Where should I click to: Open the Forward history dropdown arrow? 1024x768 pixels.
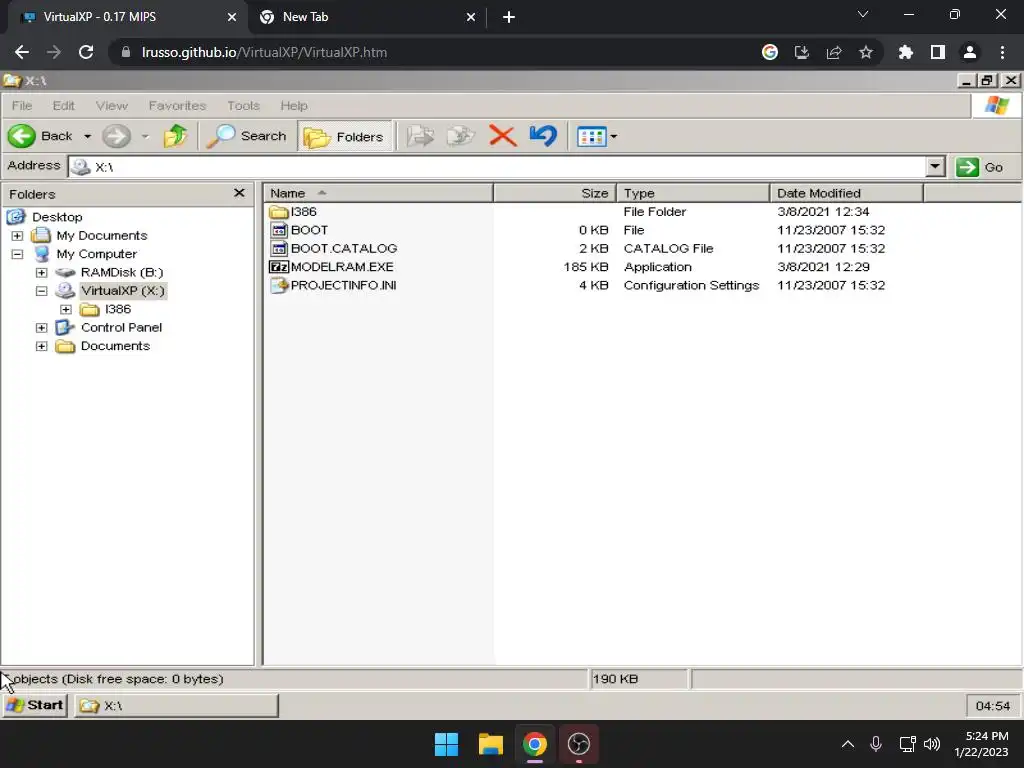pos(145,136)
